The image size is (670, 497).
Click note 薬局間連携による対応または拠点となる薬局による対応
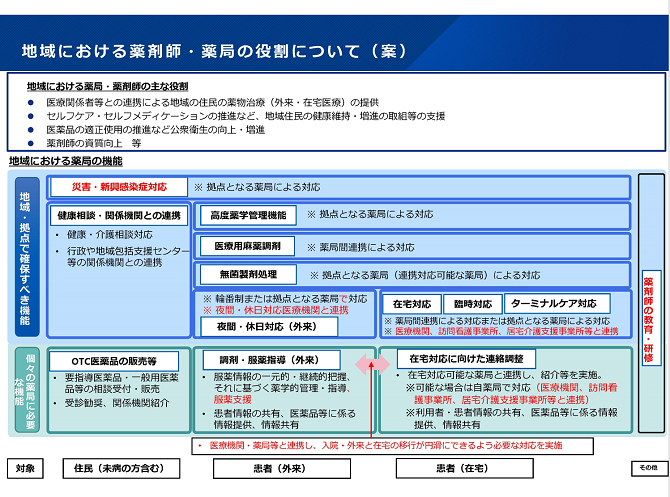click(x=497, y=321)
